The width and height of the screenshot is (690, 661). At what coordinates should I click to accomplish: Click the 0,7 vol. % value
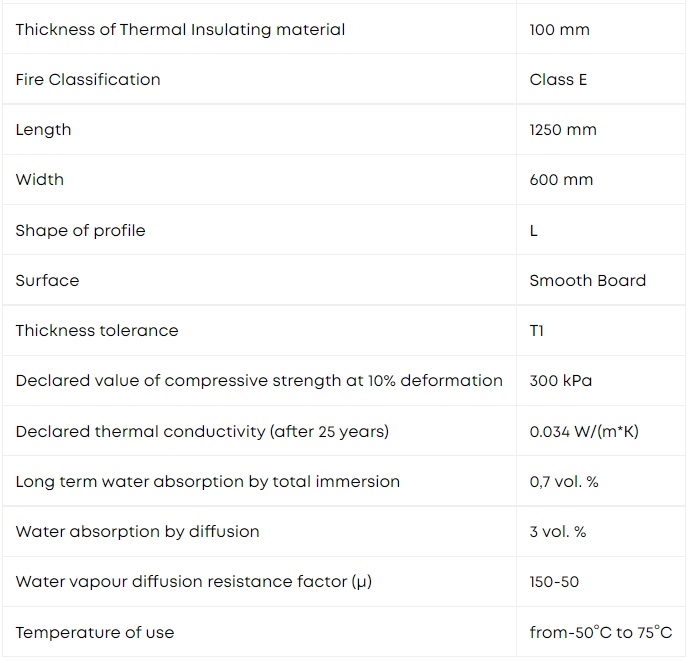[564, 482]
